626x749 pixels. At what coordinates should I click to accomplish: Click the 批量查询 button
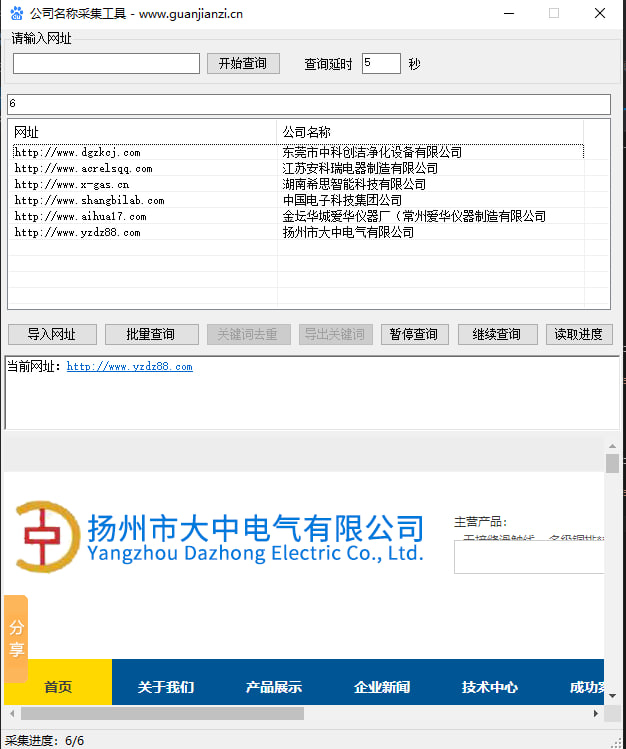point(151,334)
